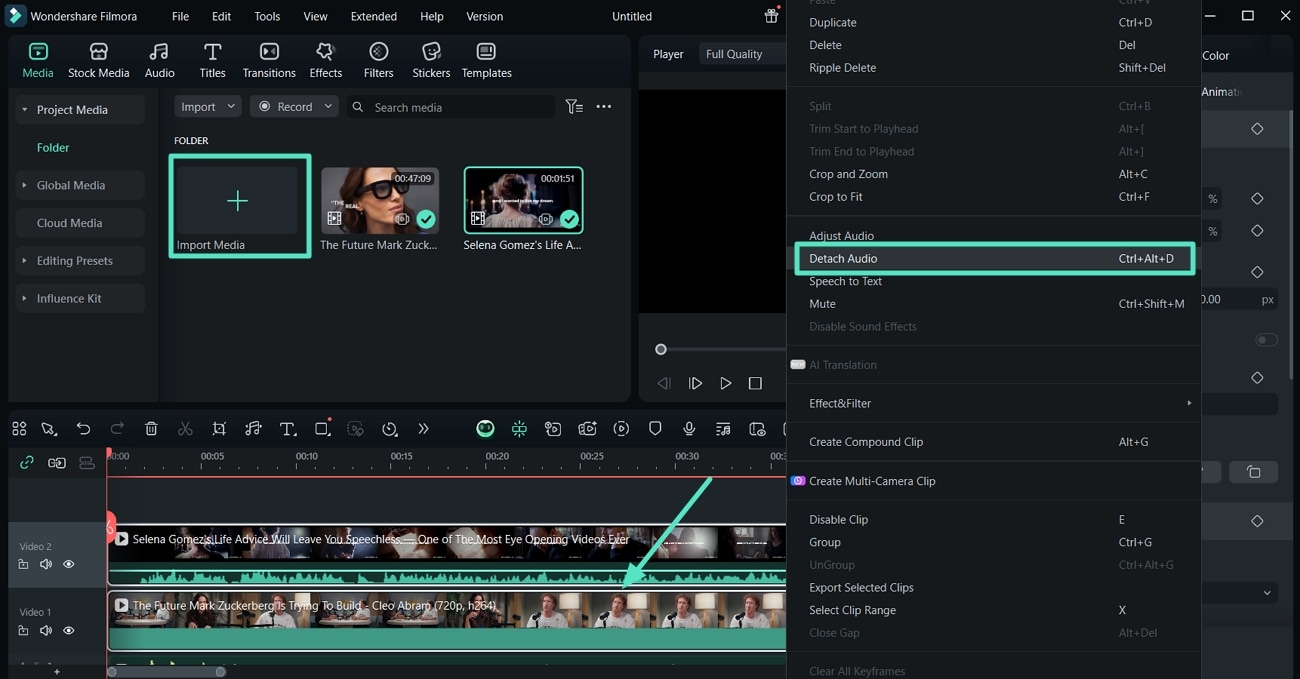Click the gift icon in title bar
The width and height of the screenshot is (1300, 679).
[x=771, y=16]
